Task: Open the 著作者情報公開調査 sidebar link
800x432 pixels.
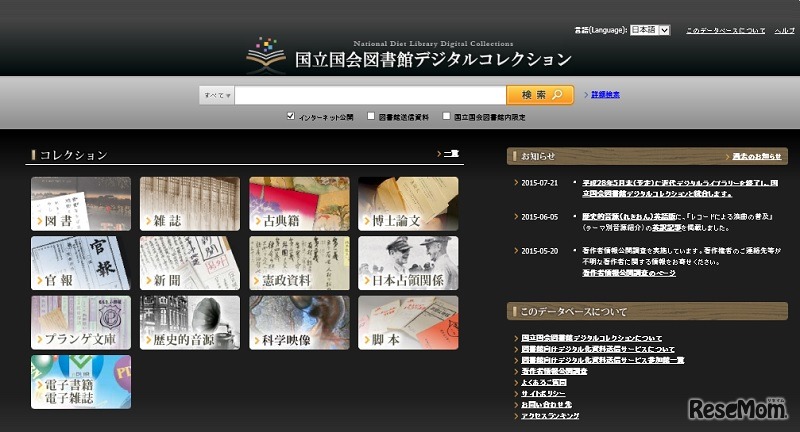Action: click(554, 371)
